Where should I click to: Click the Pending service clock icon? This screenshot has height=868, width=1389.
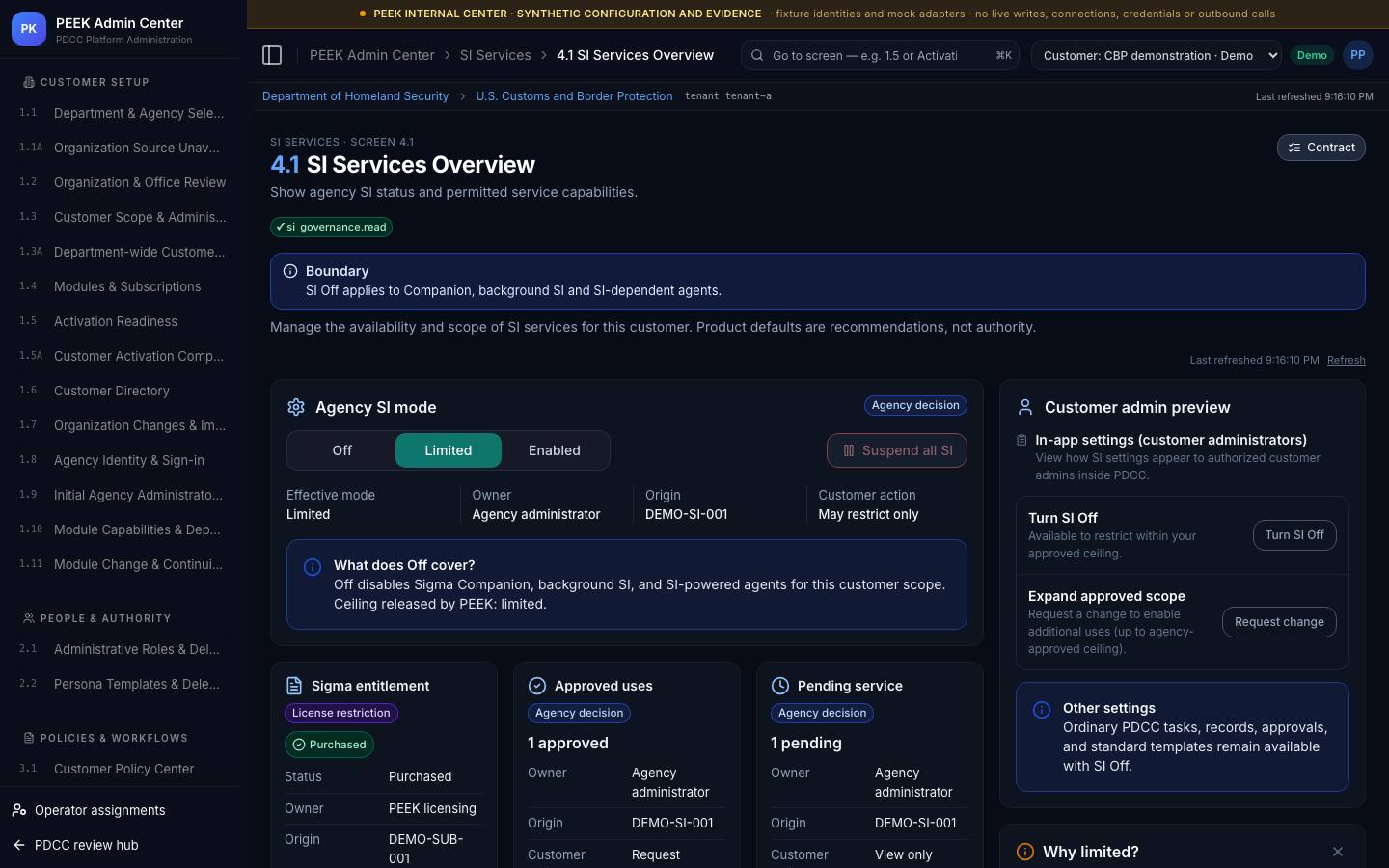780,686
